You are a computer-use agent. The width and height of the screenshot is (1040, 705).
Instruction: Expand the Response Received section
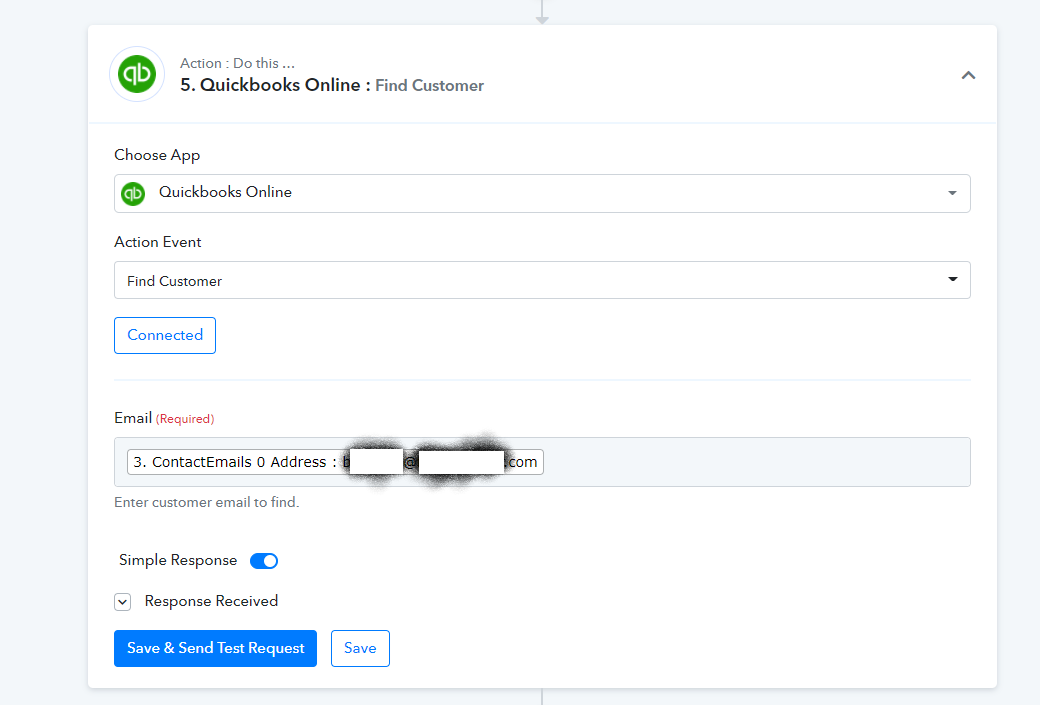pos(122,602)
